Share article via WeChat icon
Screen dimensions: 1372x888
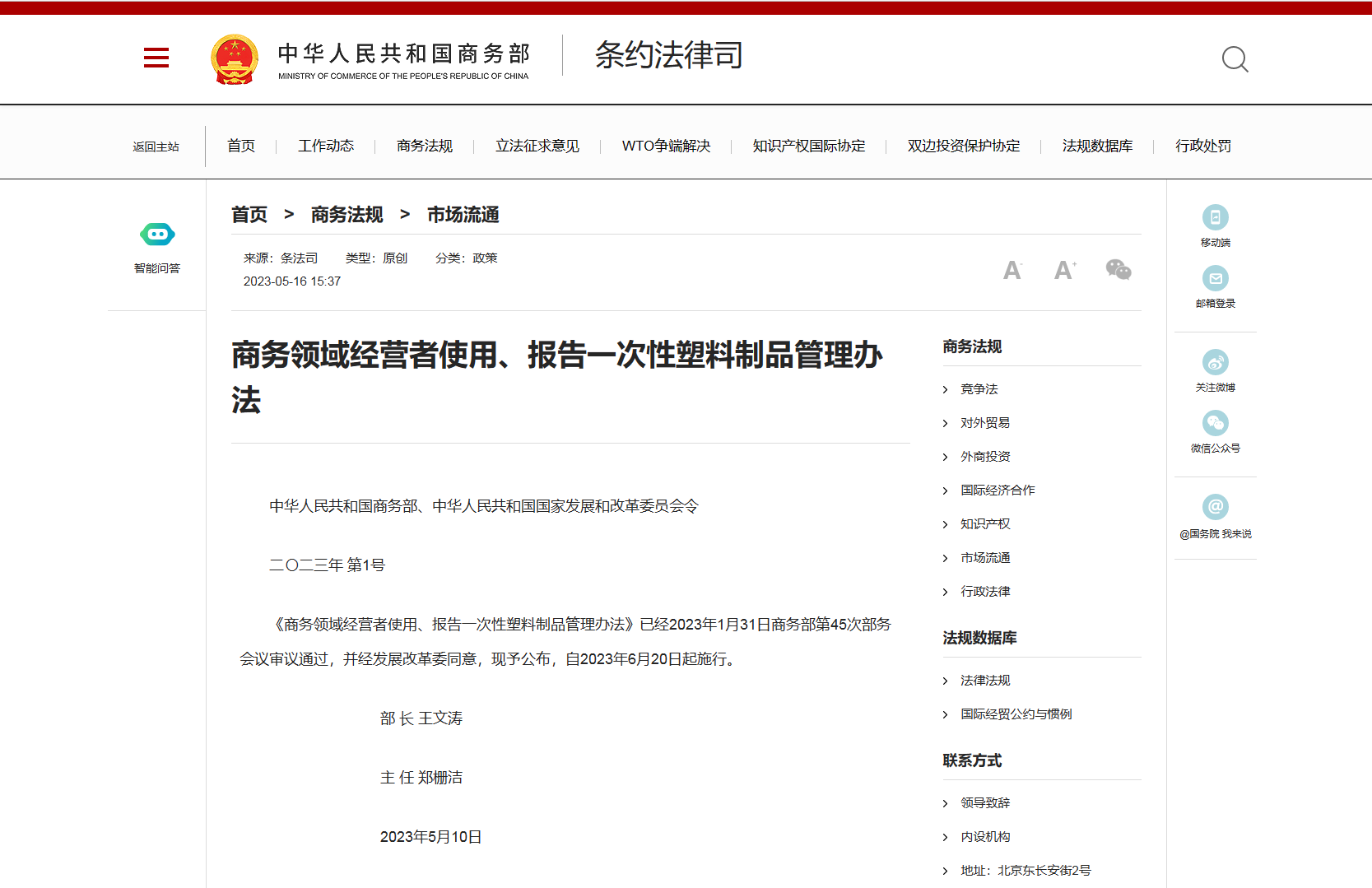pos(1118,270)
